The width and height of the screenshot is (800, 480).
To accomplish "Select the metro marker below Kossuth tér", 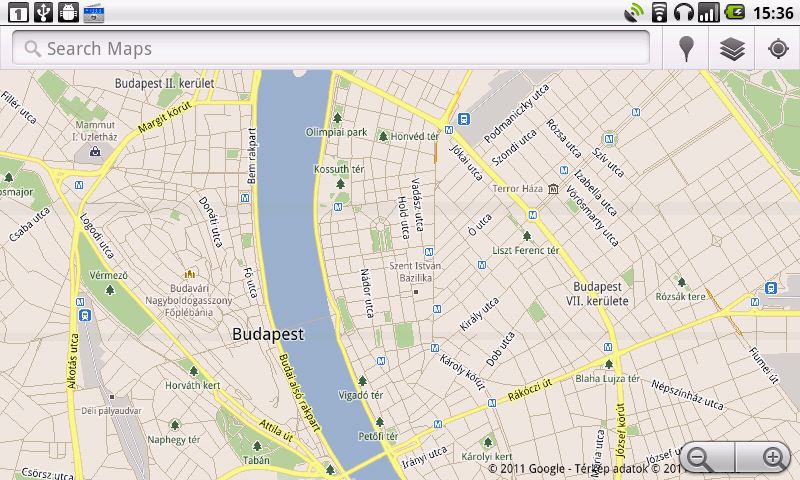I will pyautogui.click(x=338, y=207).
